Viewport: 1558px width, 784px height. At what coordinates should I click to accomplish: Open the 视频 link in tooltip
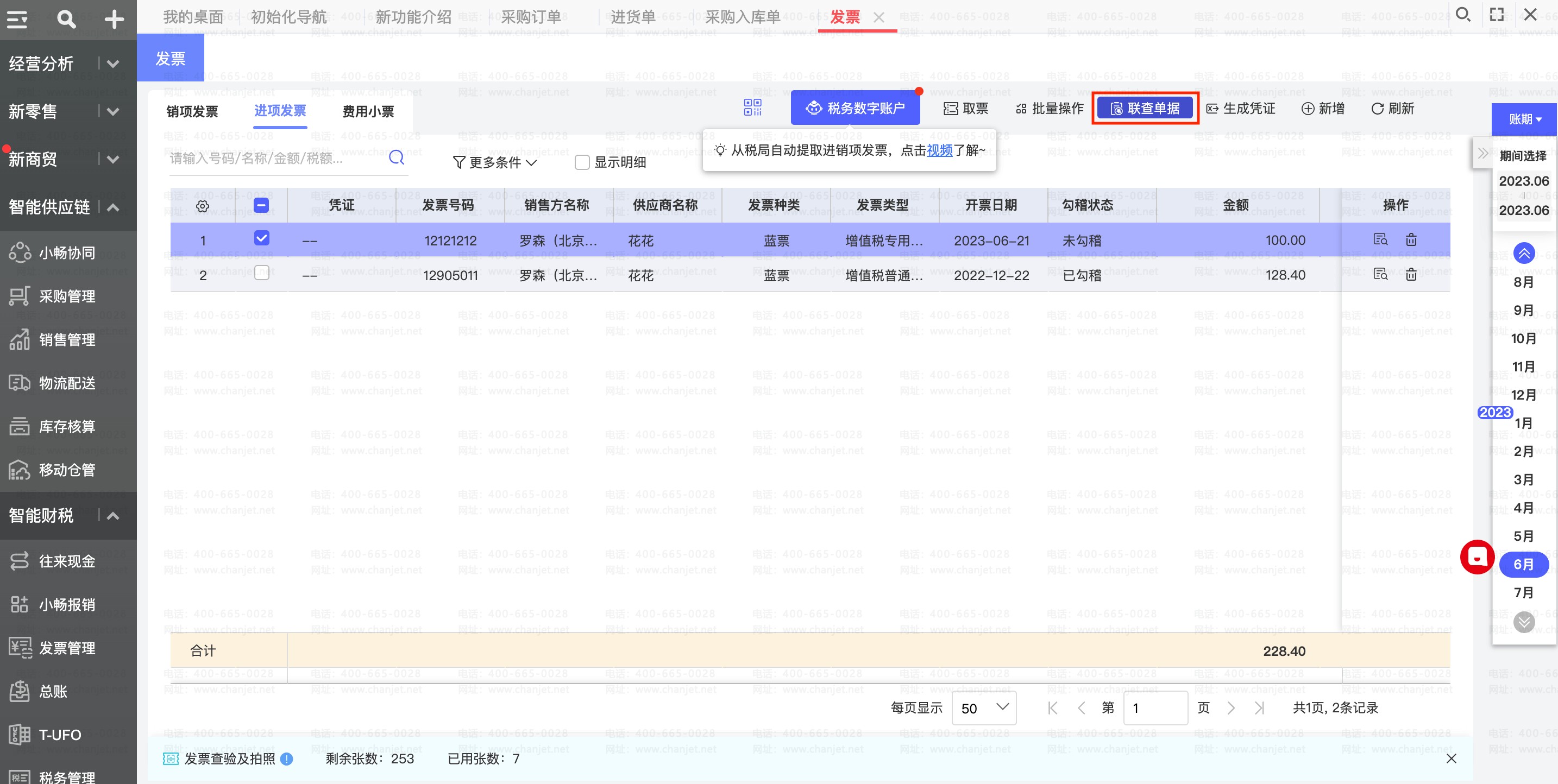939,150
